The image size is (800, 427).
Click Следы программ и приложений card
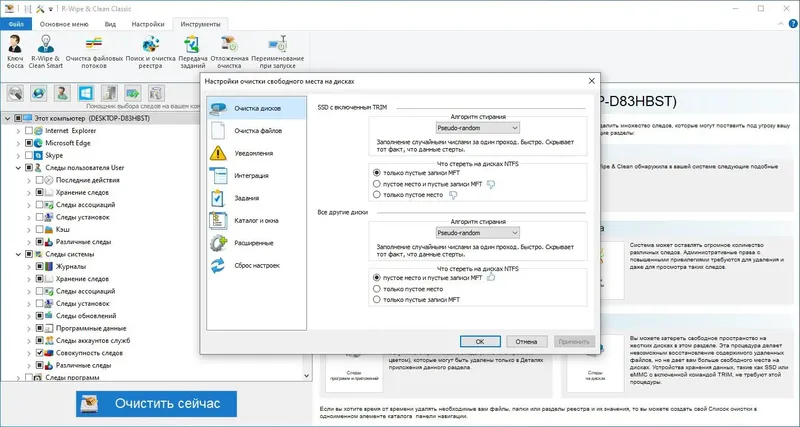pyautogui.click(x=354, y=372)
